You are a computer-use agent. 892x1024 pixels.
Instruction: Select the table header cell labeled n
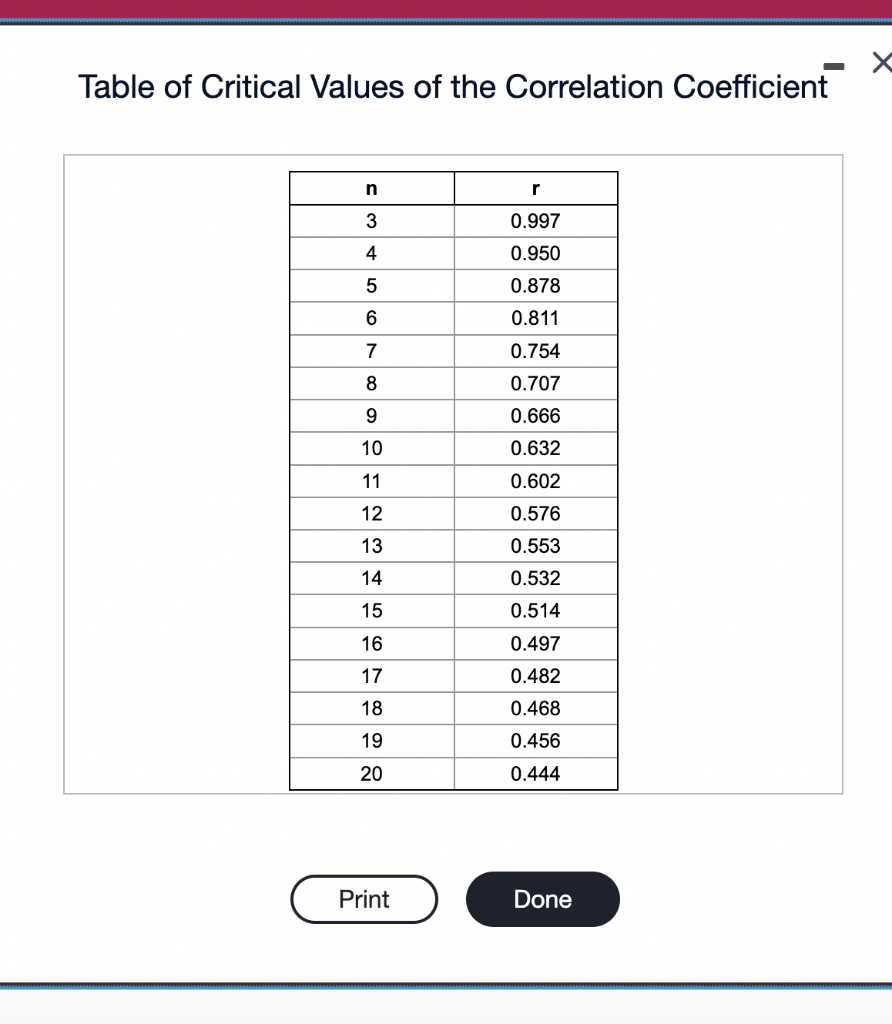click(371, 187)
